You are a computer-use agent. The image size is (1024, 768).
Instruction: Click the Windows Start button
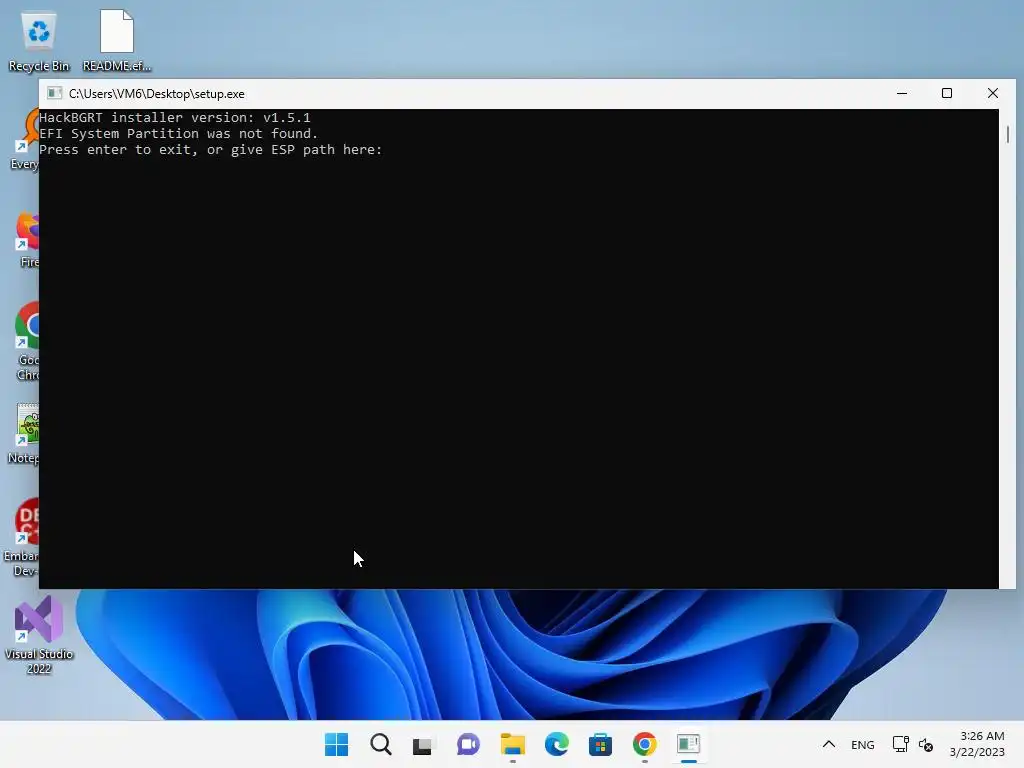coord(336,744)
